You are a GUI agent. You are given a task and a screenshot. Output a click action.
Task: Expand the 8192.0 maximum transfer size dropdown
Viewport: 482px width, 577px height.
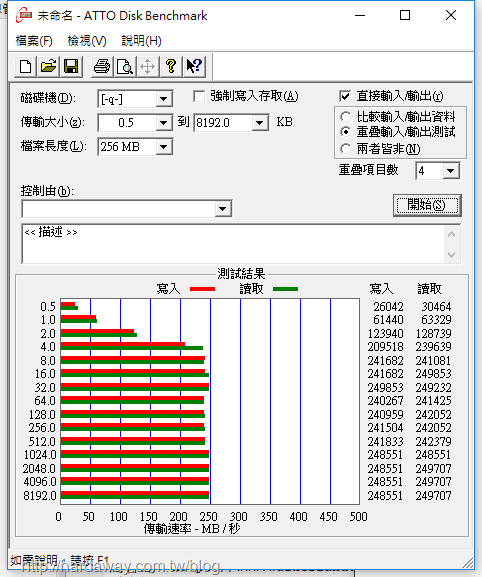[x=260, y=123]
